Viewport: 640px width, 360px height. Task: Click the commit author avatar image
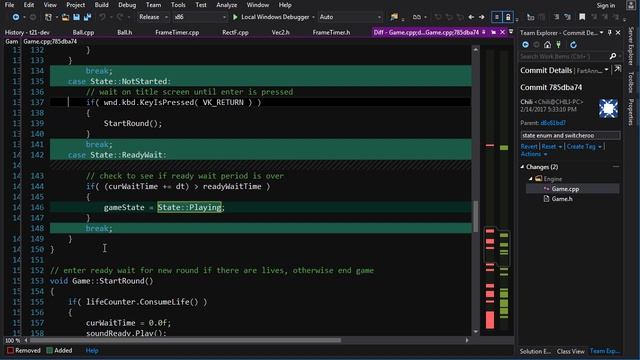[608, 108]
